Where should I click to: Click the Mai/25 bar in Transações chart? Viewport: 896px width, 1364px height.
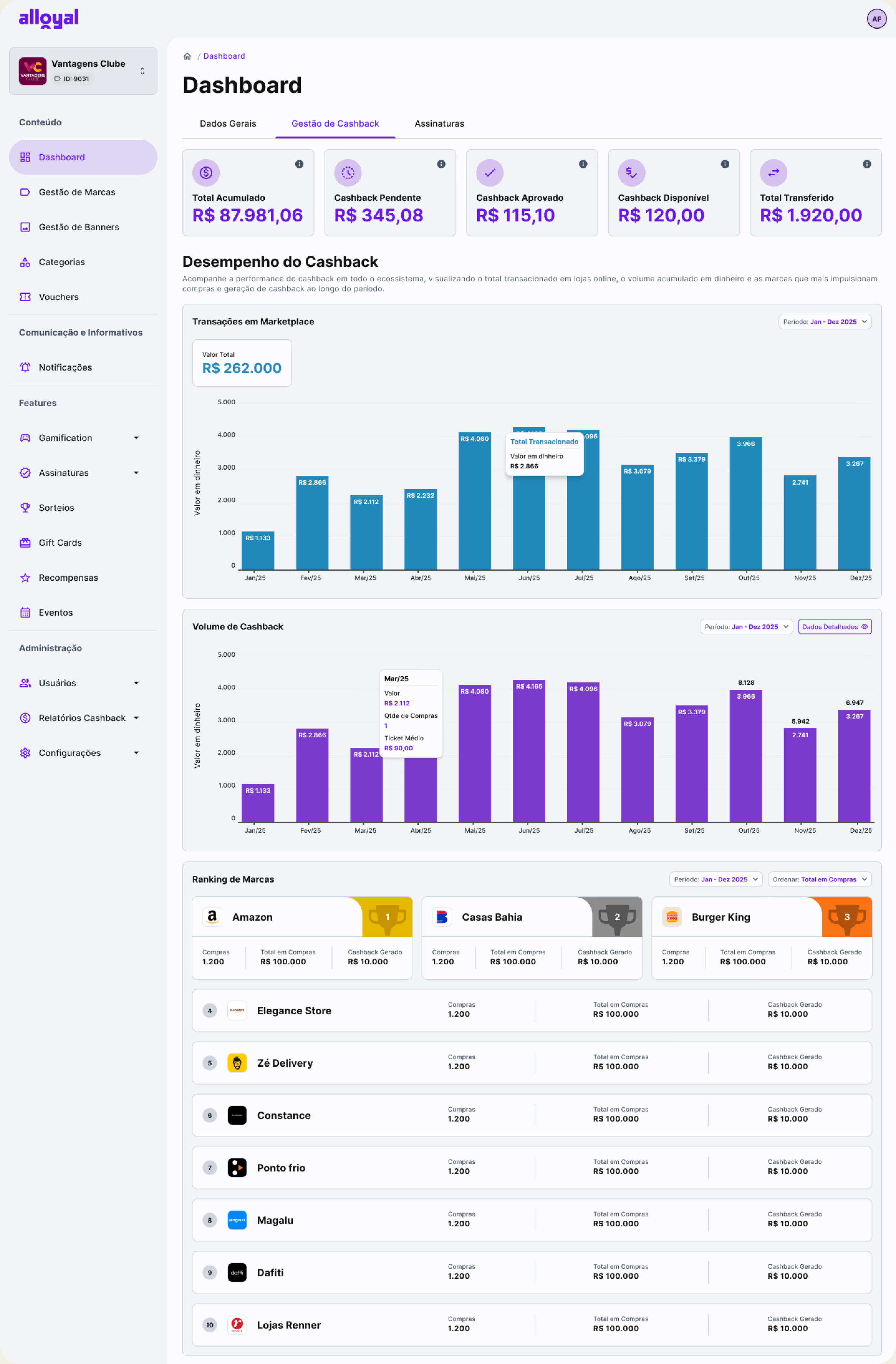pyautogui.click(x=474, y=501)
